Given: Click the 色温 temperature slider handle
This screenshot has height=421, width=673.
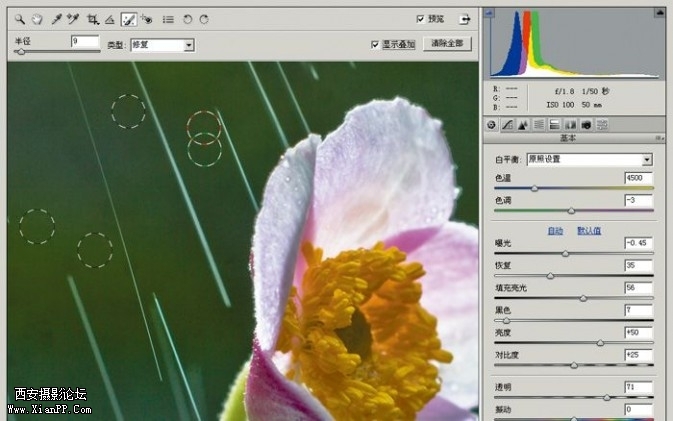Looking at the screenshot, I should coord(534,188).
